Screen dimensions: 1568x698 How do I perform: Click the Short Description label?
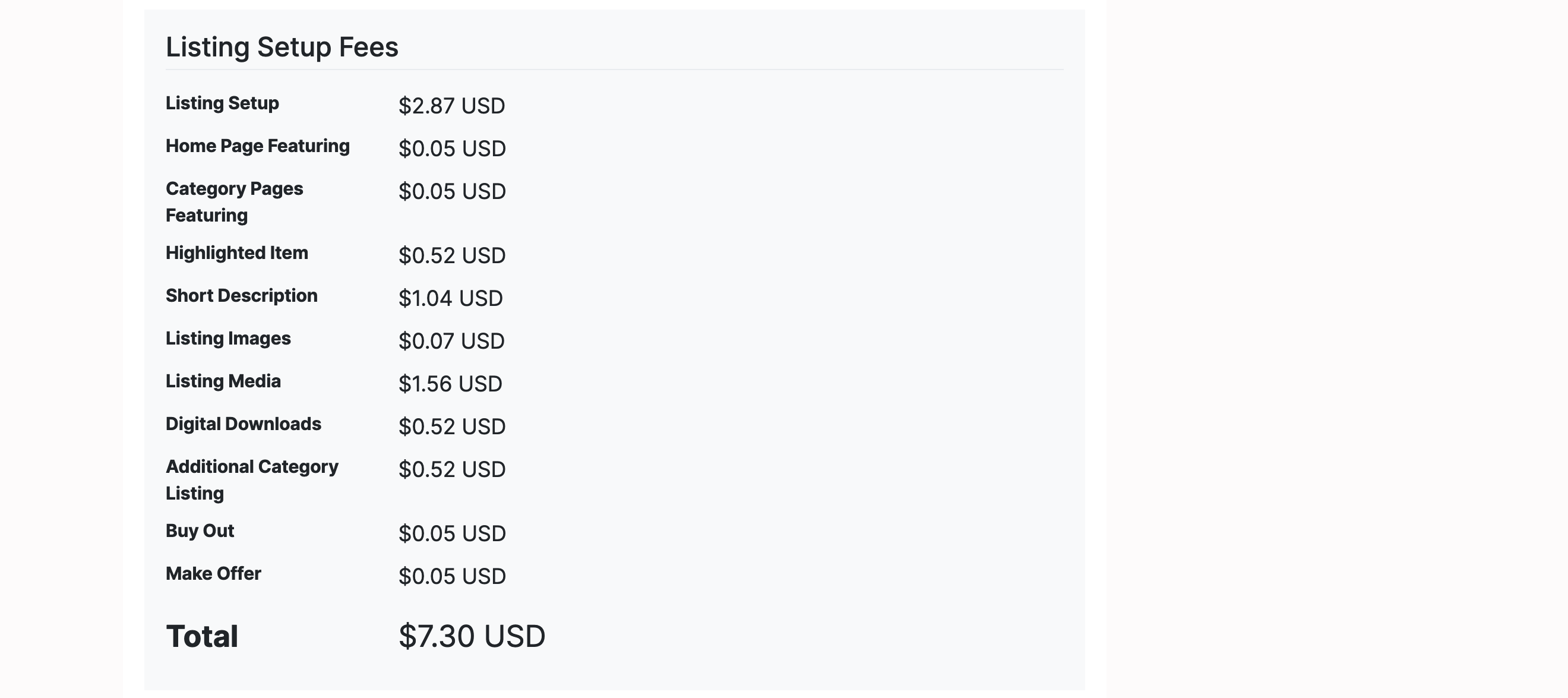[x=242, y=296]
